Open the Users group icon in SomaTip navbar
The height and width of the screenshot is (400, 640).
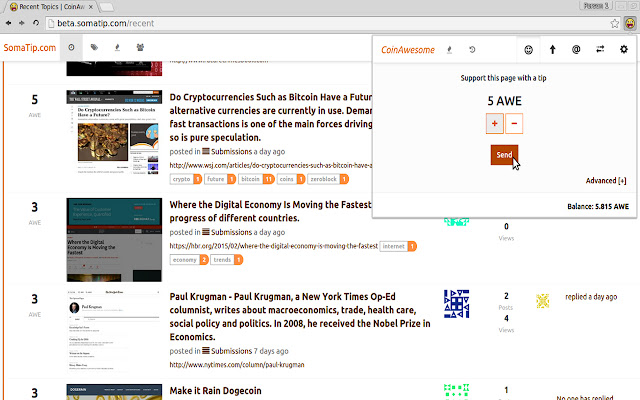140,47
